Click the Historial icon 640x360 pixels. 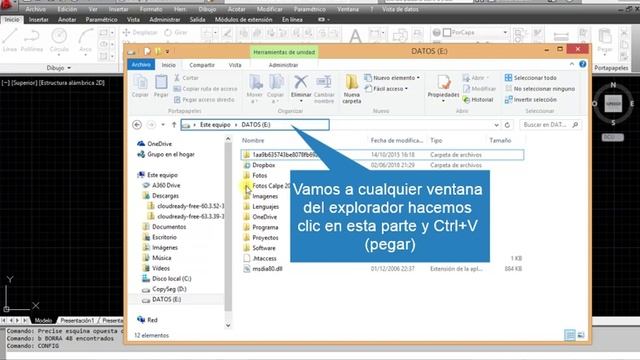pos(466,100)
